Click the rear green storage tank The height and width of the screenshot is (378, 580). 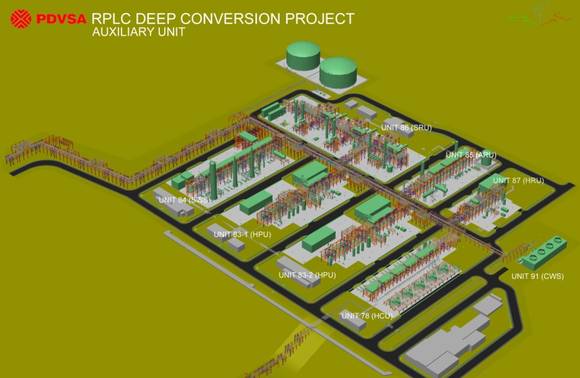pyautogui.click(x=303, y=55)
